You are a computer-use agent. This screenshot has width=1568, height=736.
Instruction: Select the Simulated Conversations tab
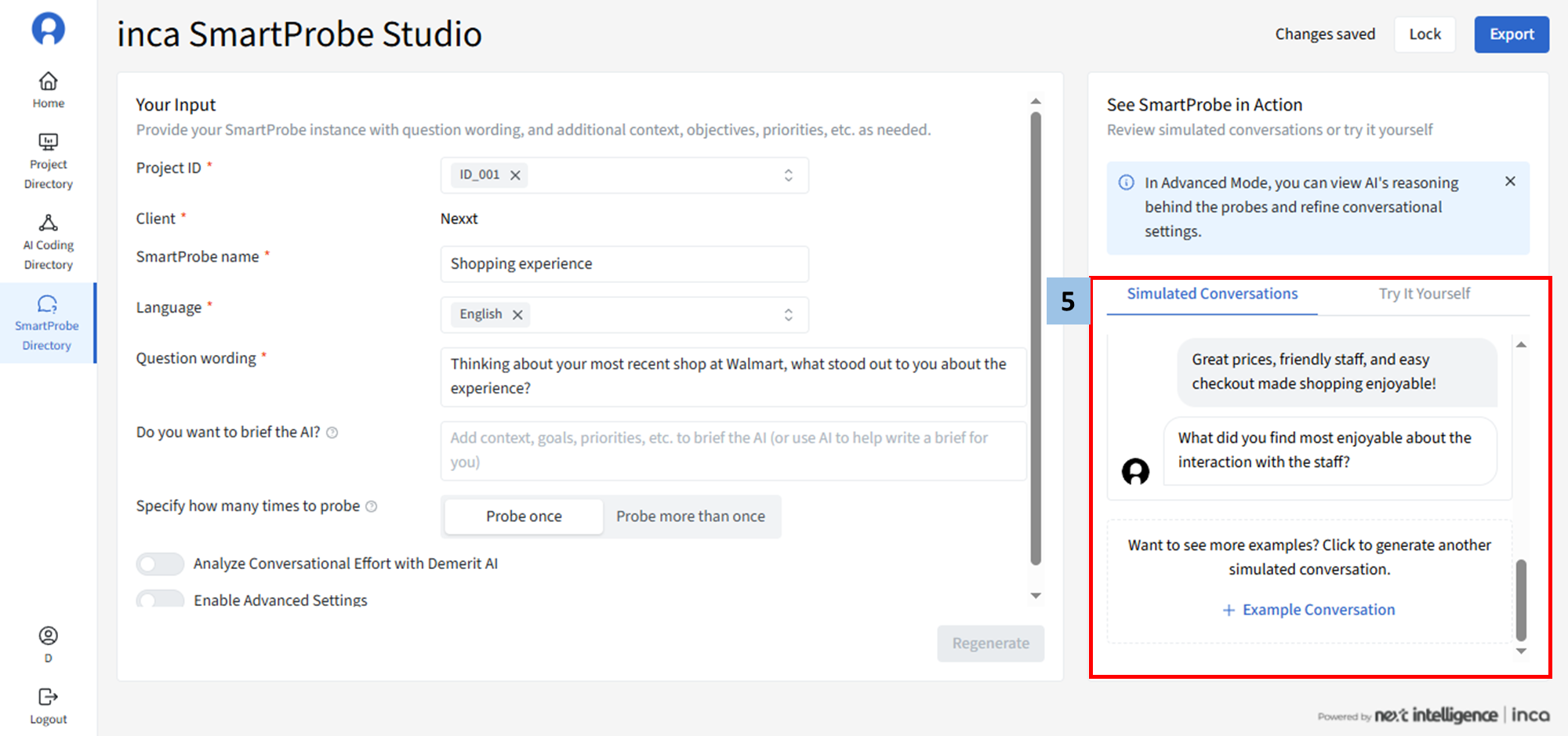(1212, 294)
